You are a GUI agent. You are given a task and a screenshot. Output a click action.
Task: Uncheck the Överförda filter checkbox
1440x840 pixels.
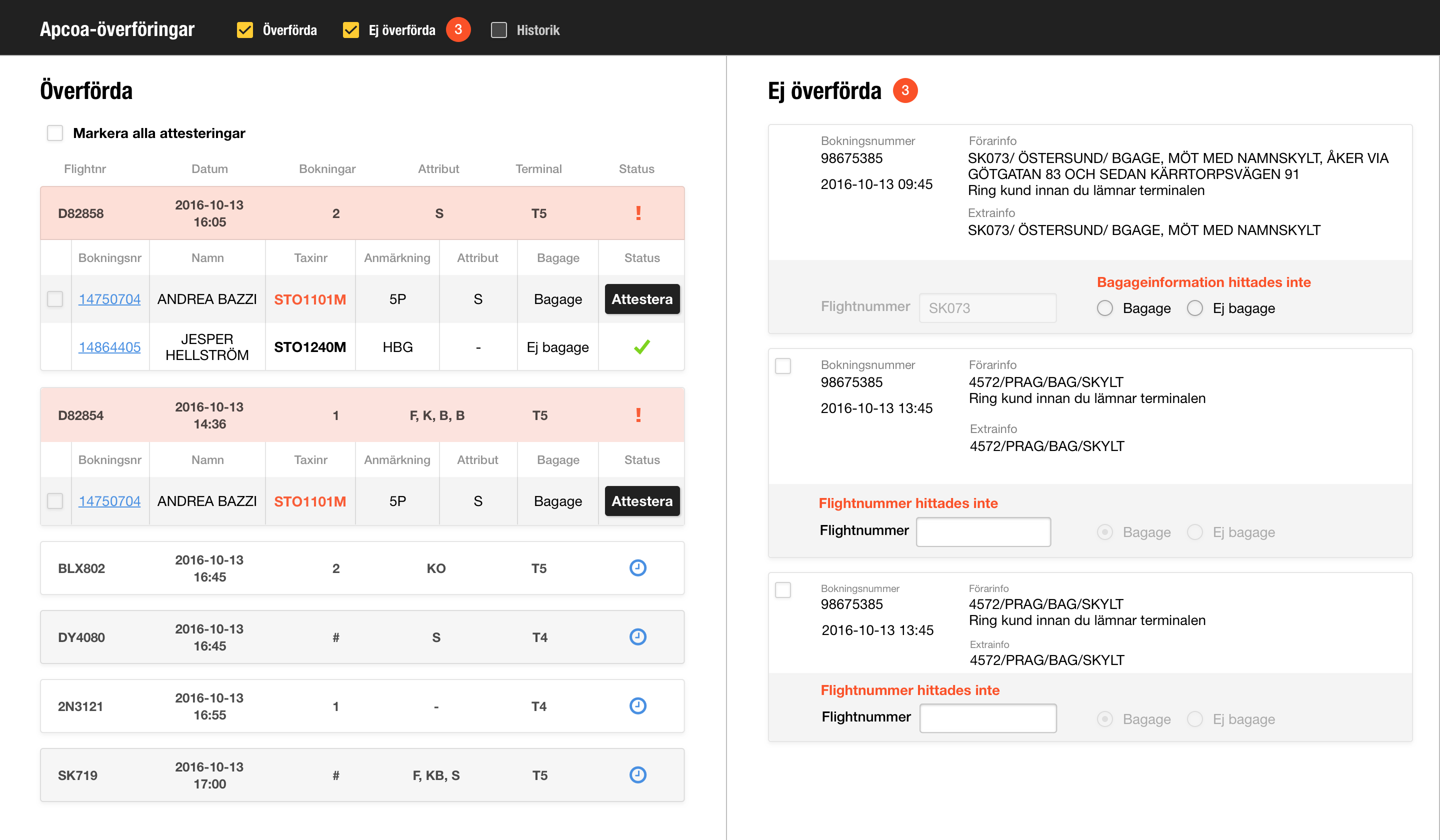click(x=244, y=29)
